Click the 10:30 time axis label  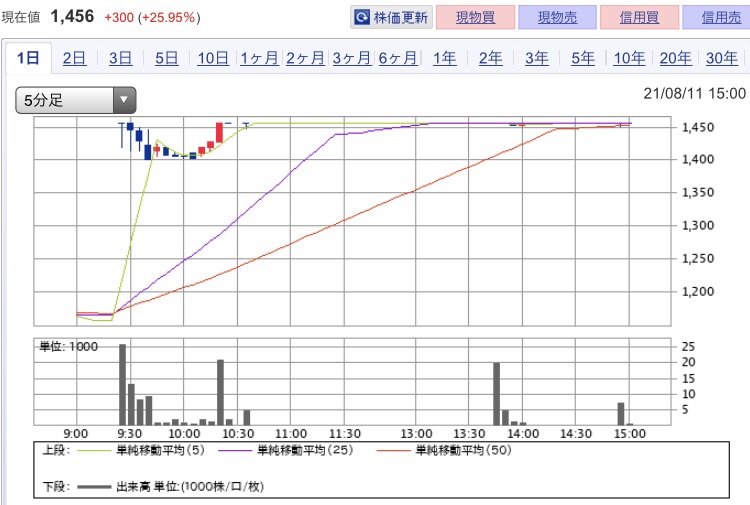coord(238,434)
